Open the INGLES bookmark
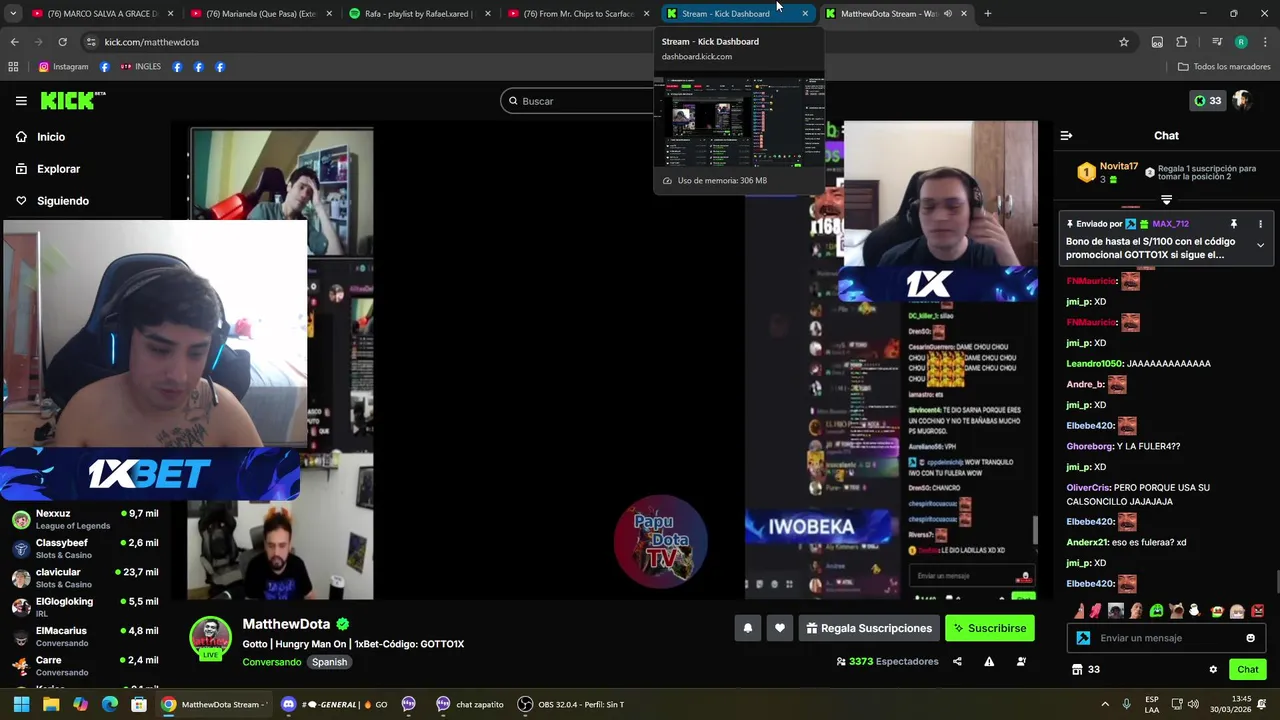The height and width of the screenshot is (720, 1280). pos(140,67)
